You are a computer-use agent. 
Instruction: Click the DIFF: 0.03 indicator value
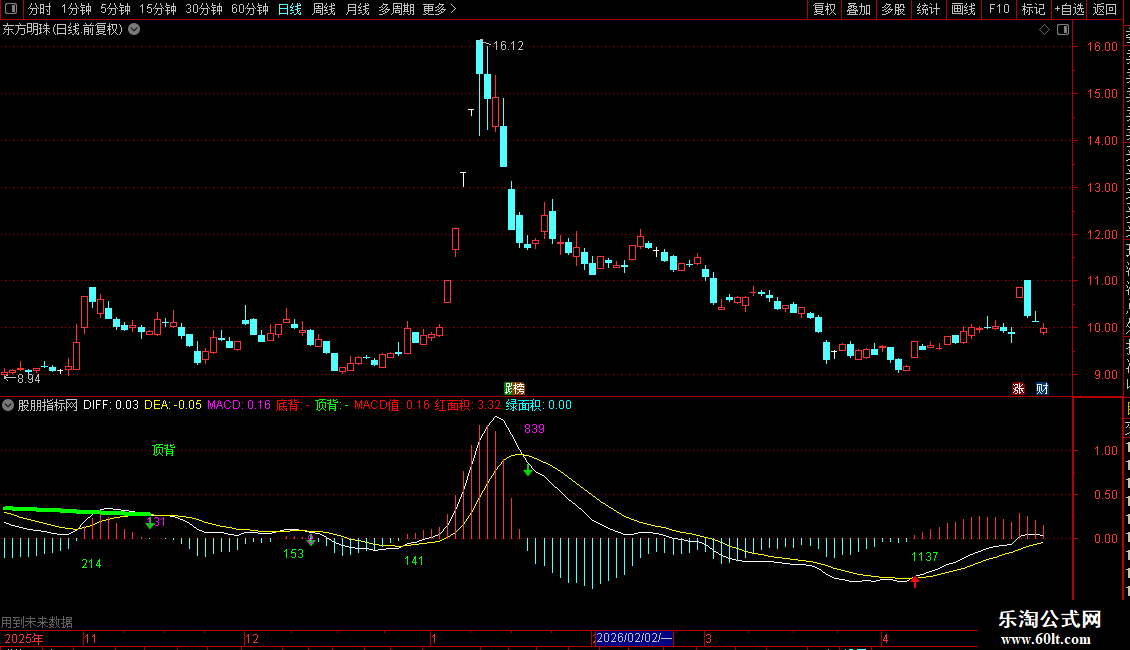tap(111, 405)
